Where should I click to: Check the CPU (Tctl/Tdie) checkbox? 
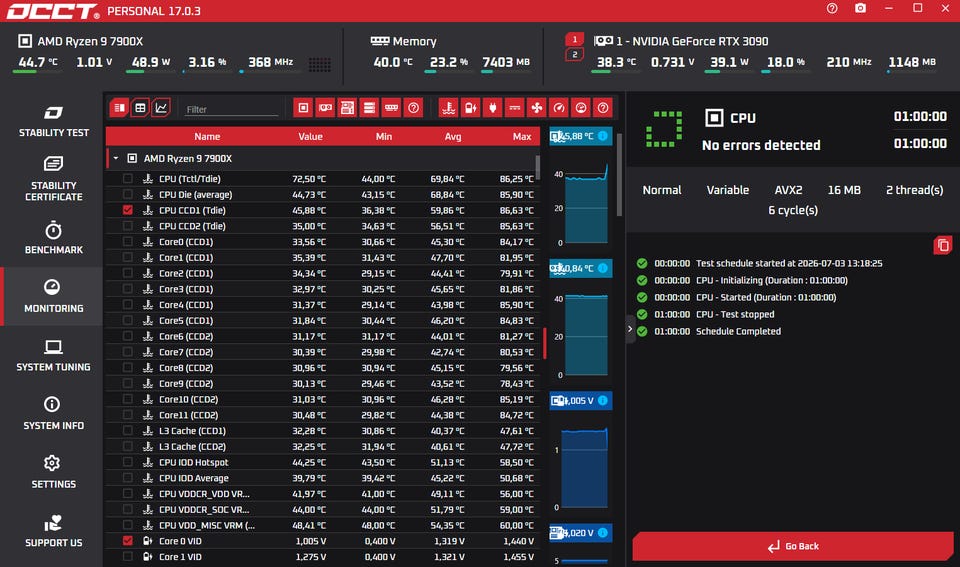click(127, 179)
